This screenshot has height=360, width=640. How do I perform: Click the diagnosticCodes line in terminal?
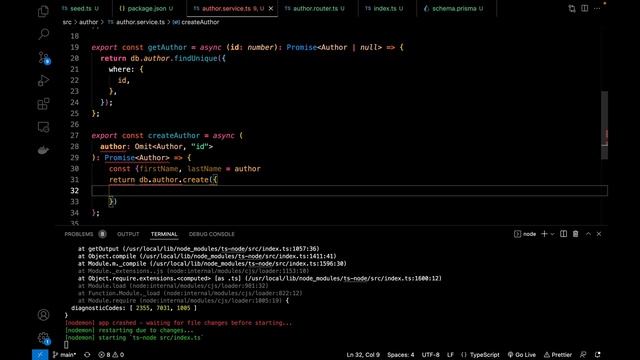134,308
